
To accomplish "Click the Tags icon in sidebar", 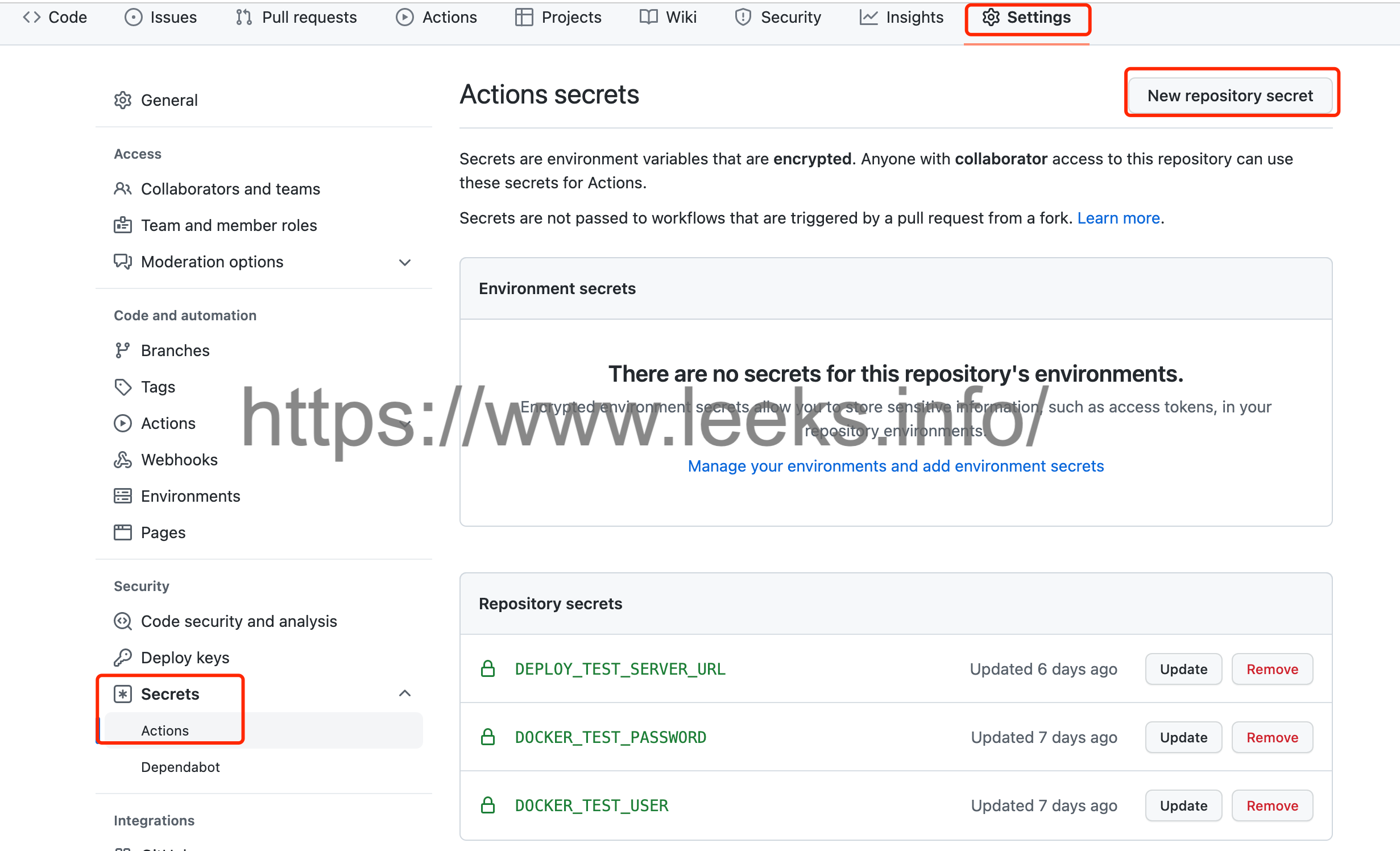I will [x=123, y=387].
